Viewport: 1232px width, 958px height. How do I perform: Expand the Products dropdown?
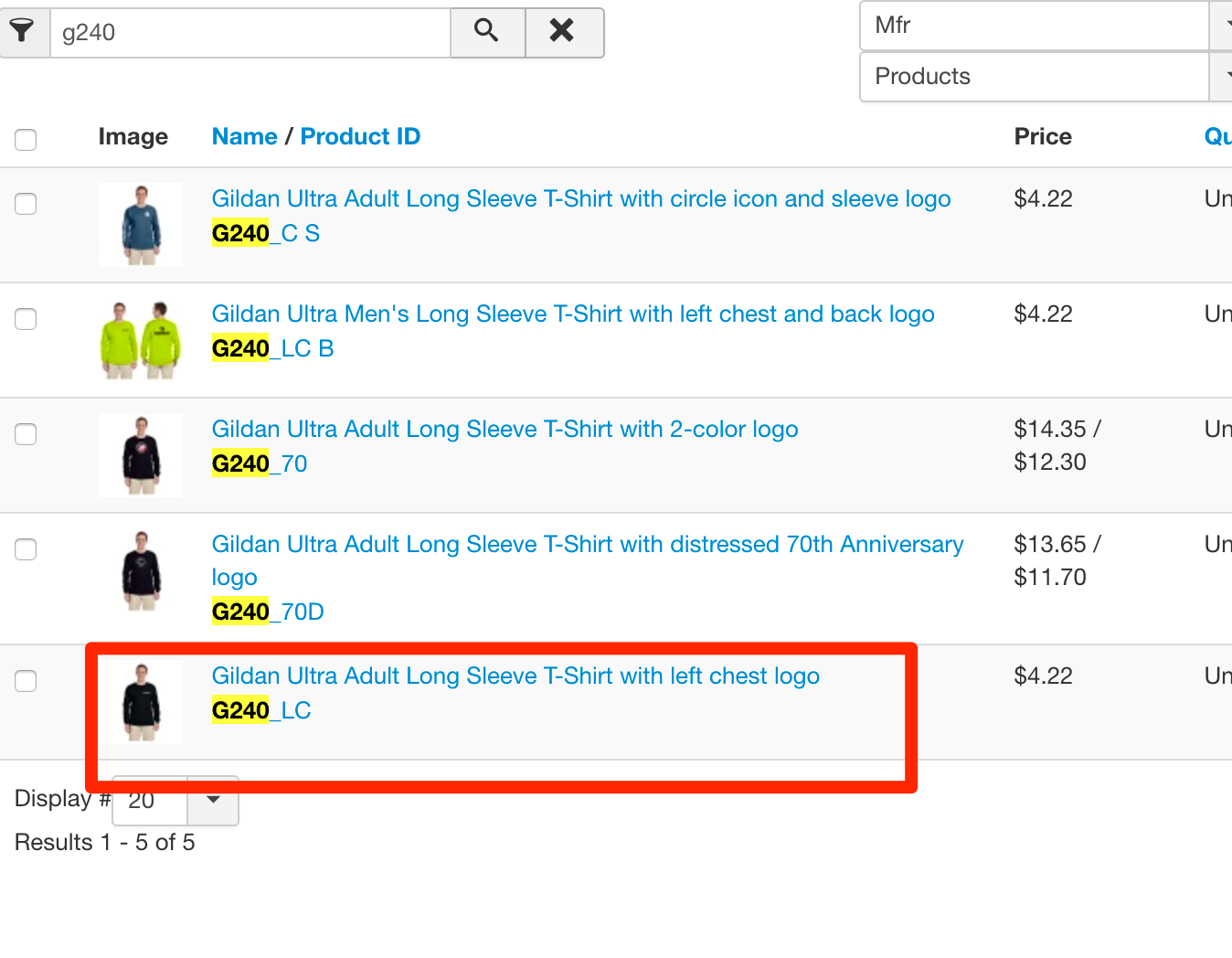1042,77
